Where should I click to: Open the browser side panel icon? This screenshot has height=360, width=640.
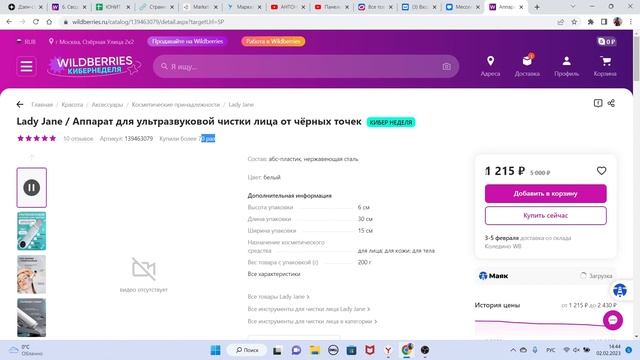pos(604,22)
